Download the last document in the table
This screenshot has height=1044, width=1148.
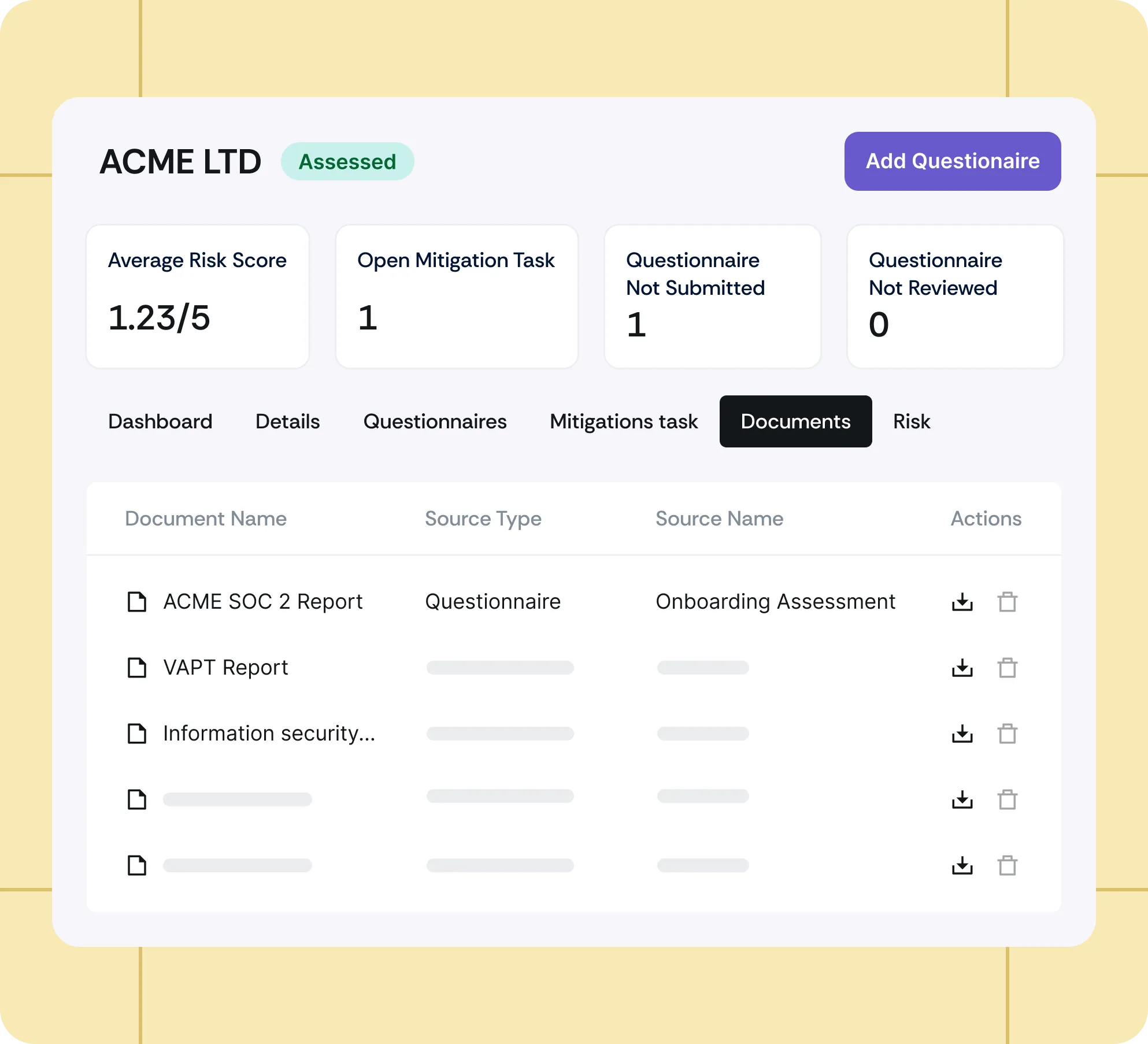pos(962,865)
